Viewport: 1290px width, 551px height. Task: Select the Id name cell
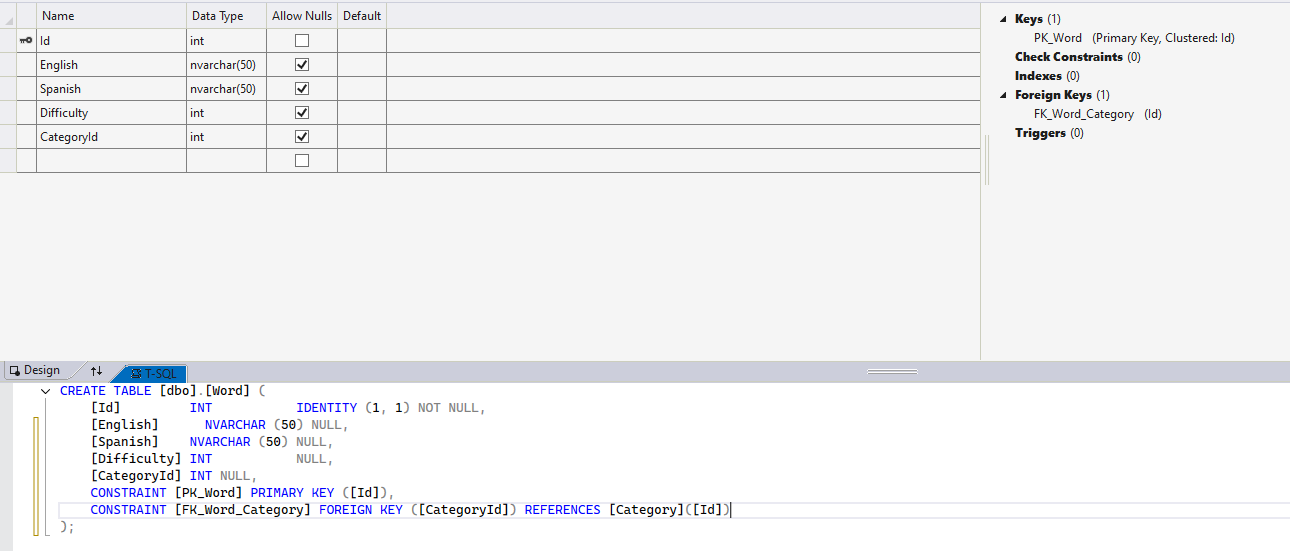111,41
